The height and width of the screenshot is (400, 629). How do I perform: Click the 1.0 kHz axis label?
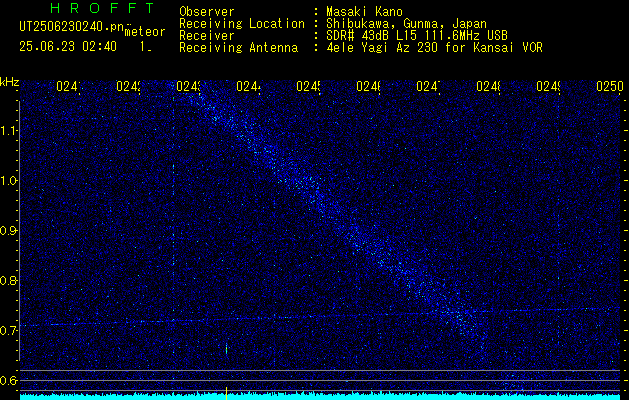9,181
